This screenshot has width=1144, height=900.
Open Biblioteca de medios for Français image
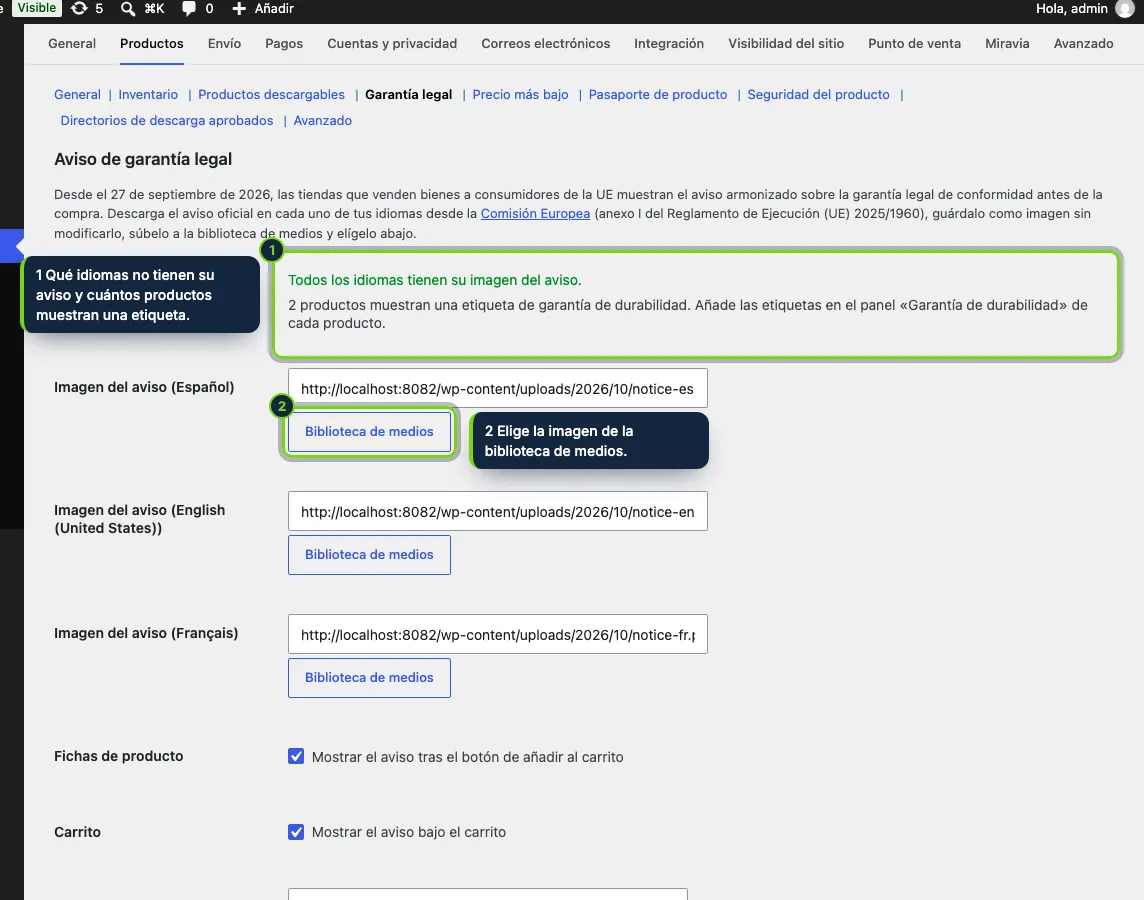[x=369, y=678]
